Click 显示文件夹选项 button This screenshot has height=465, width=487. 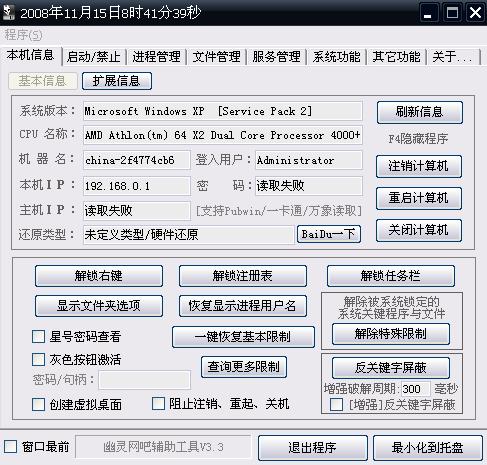coord(99,306)
